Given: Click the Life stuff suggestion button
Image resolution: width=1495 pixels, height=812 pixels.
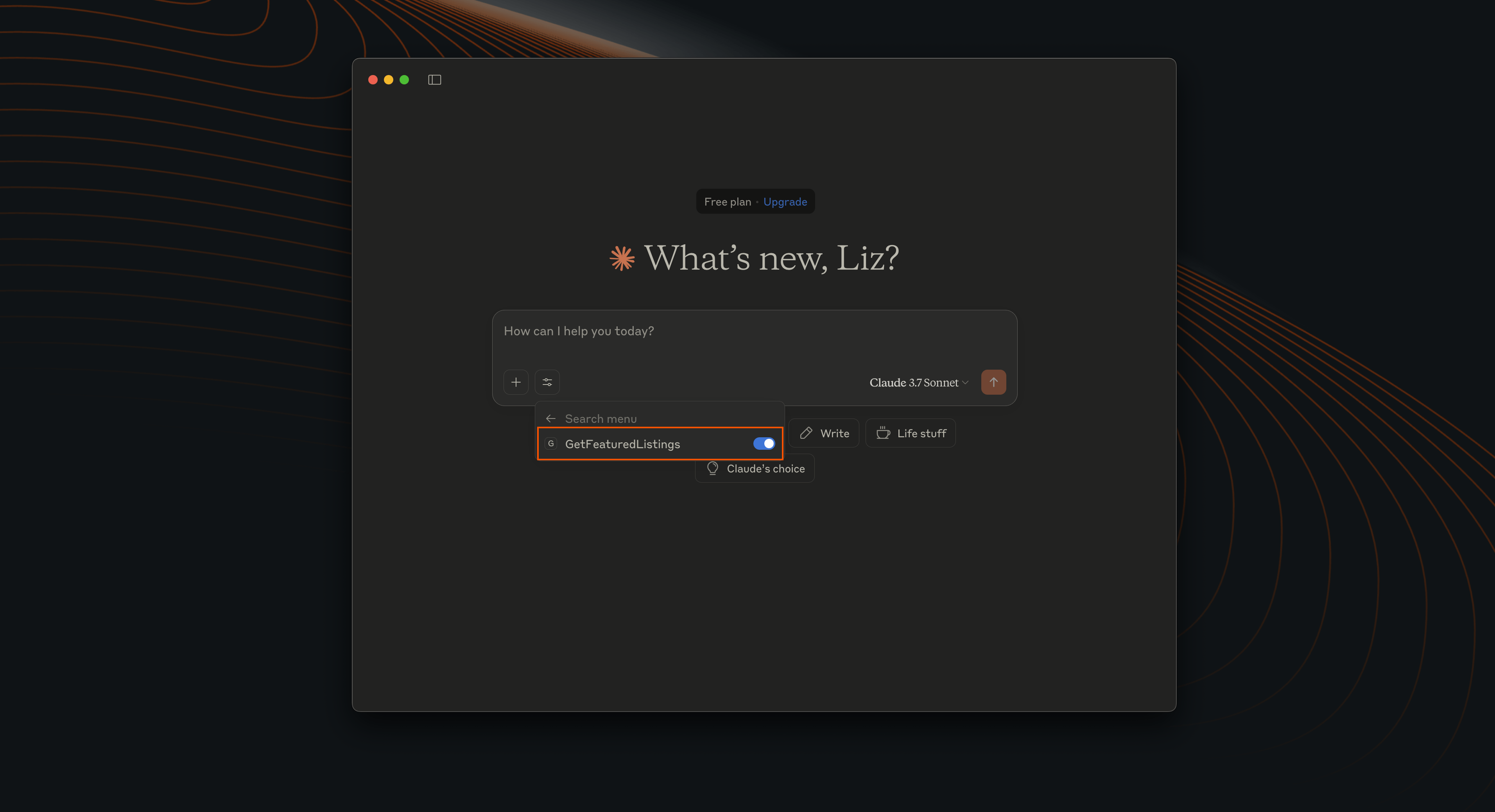Looking at the screenshot, I should coord(910,433).
